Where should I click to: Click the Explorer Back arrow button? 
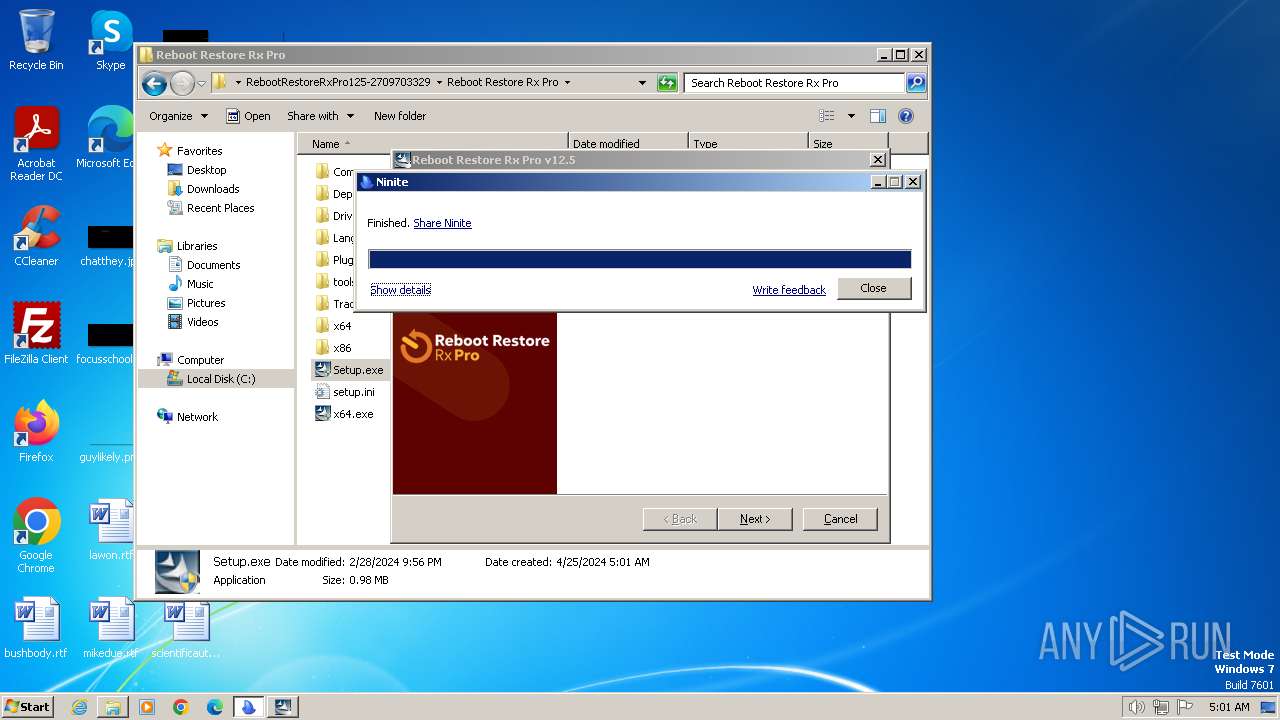[154, 83]
